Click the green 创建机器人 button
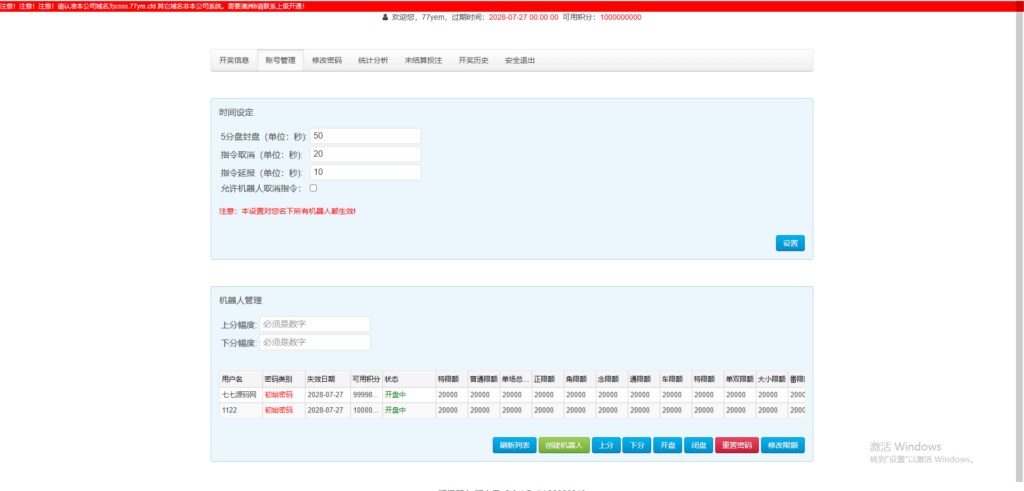Screen dimensions: 1024x491 [x=564, y=445]
